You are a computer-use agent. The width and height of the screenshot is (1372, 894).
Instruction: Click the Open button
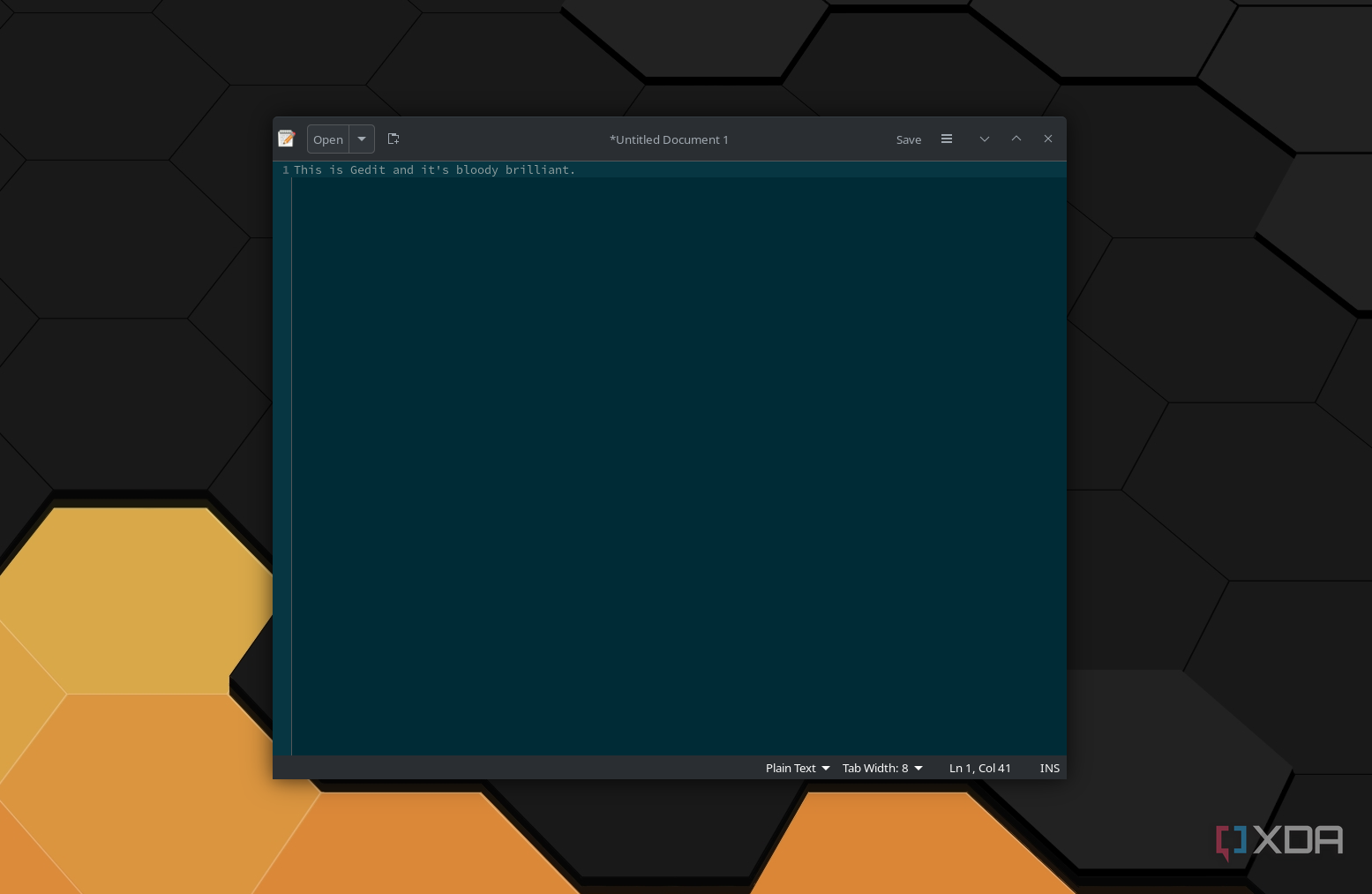tap(328, 139)
